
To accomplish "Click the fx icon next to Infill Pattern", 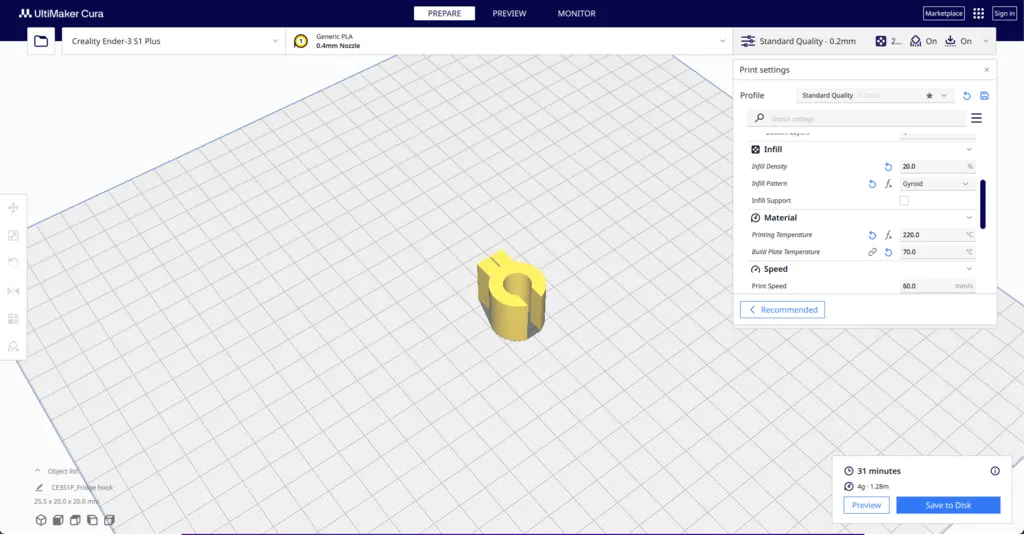I will [888, 184].
